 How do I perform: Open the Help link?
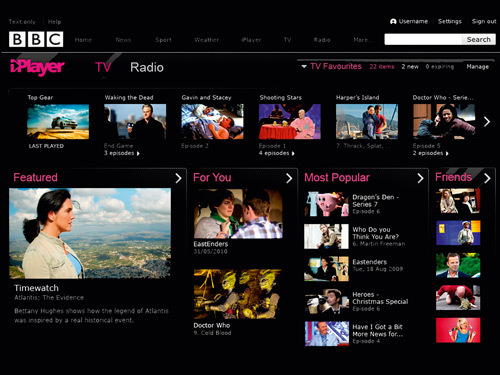tap(54, 22)
